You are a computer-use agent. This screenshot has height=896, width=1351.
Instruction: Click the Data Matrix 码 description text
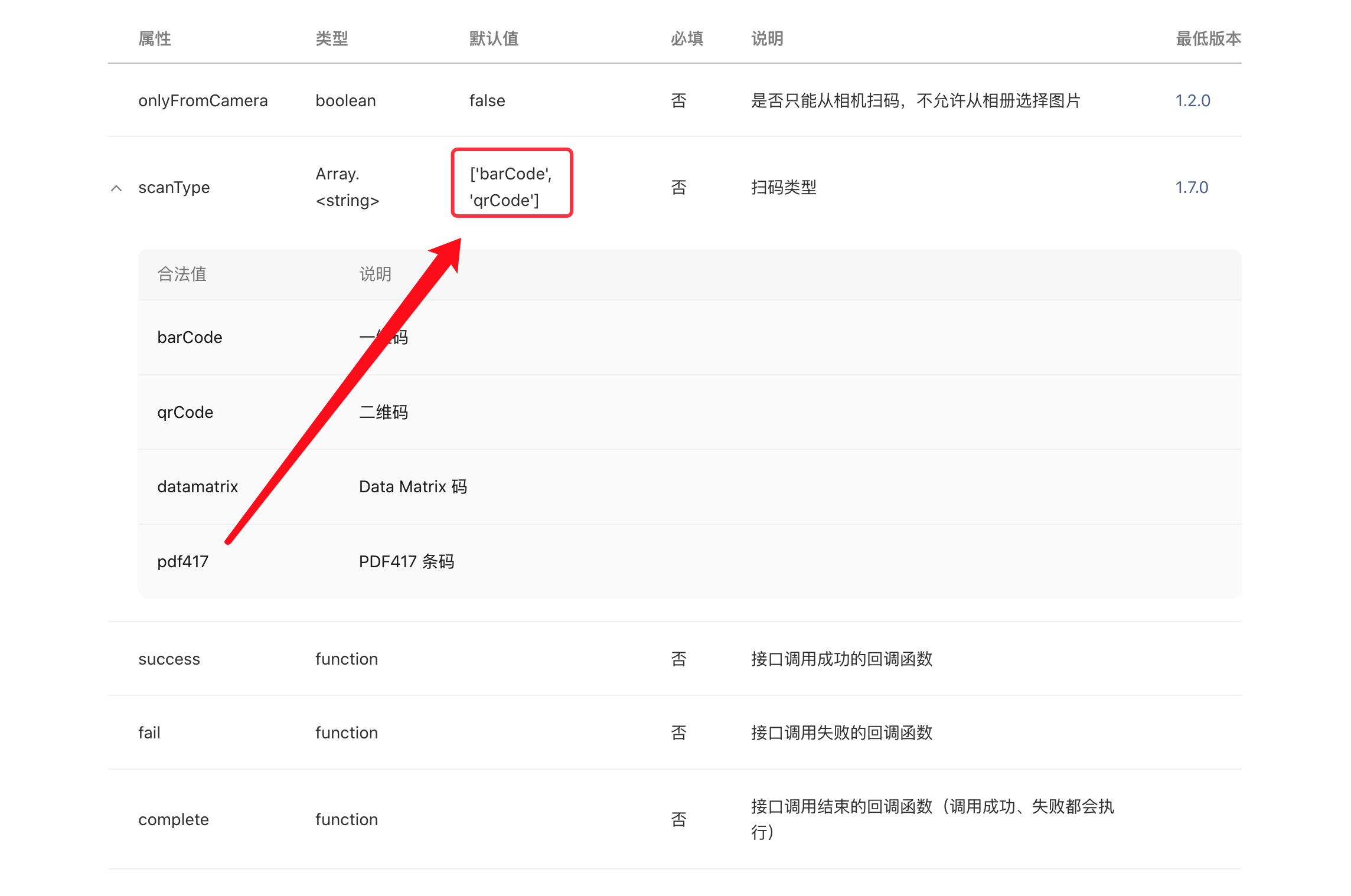pyautogui.click(x=413, y=487)
